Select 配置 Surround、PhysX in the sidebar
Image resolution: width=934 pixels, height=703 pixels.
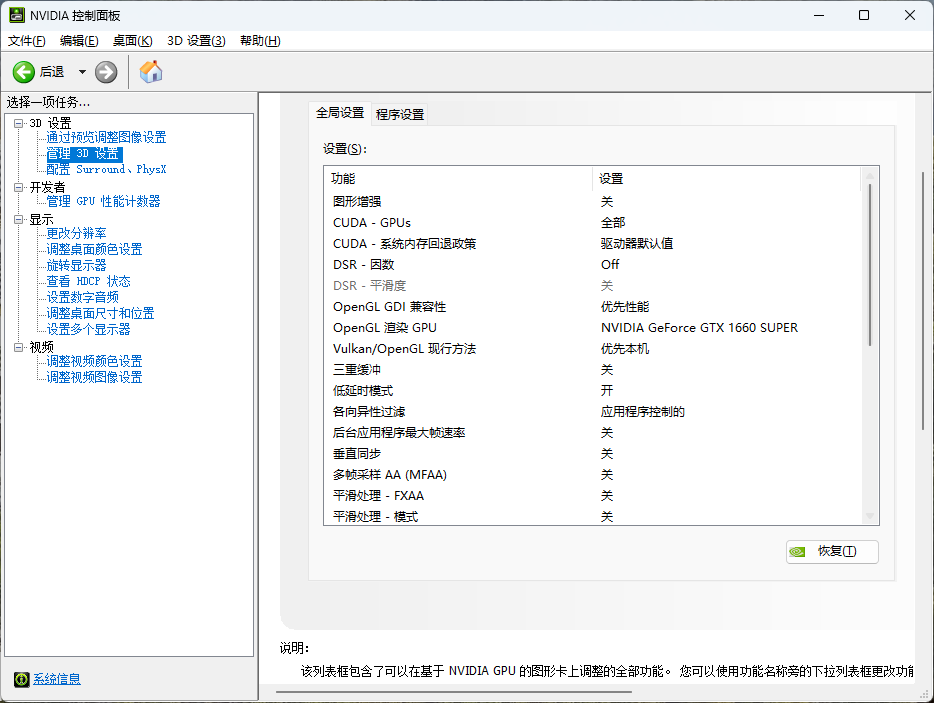(x=106, y=168)
